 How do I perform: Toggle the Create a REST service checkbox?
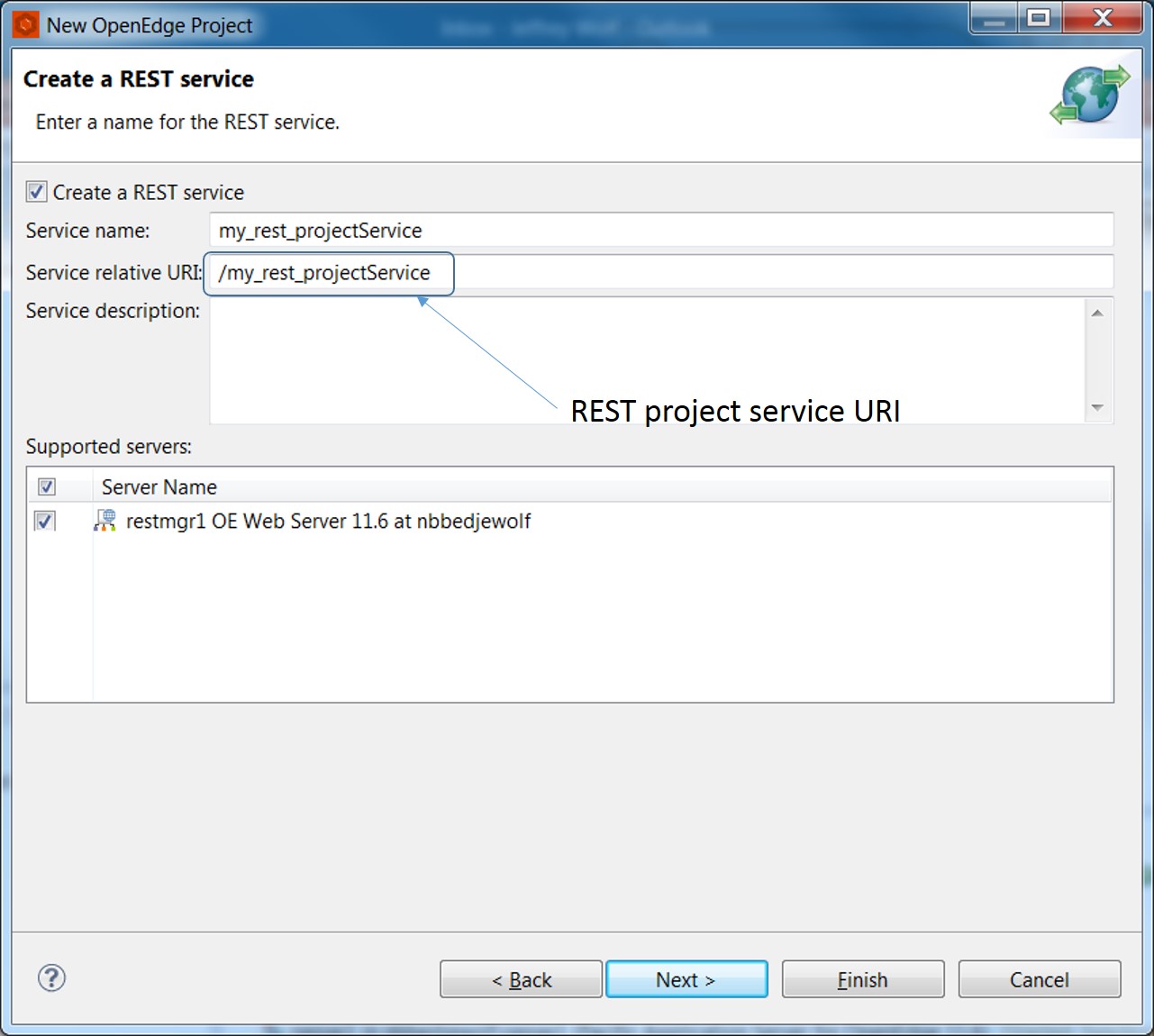point(36,191)
